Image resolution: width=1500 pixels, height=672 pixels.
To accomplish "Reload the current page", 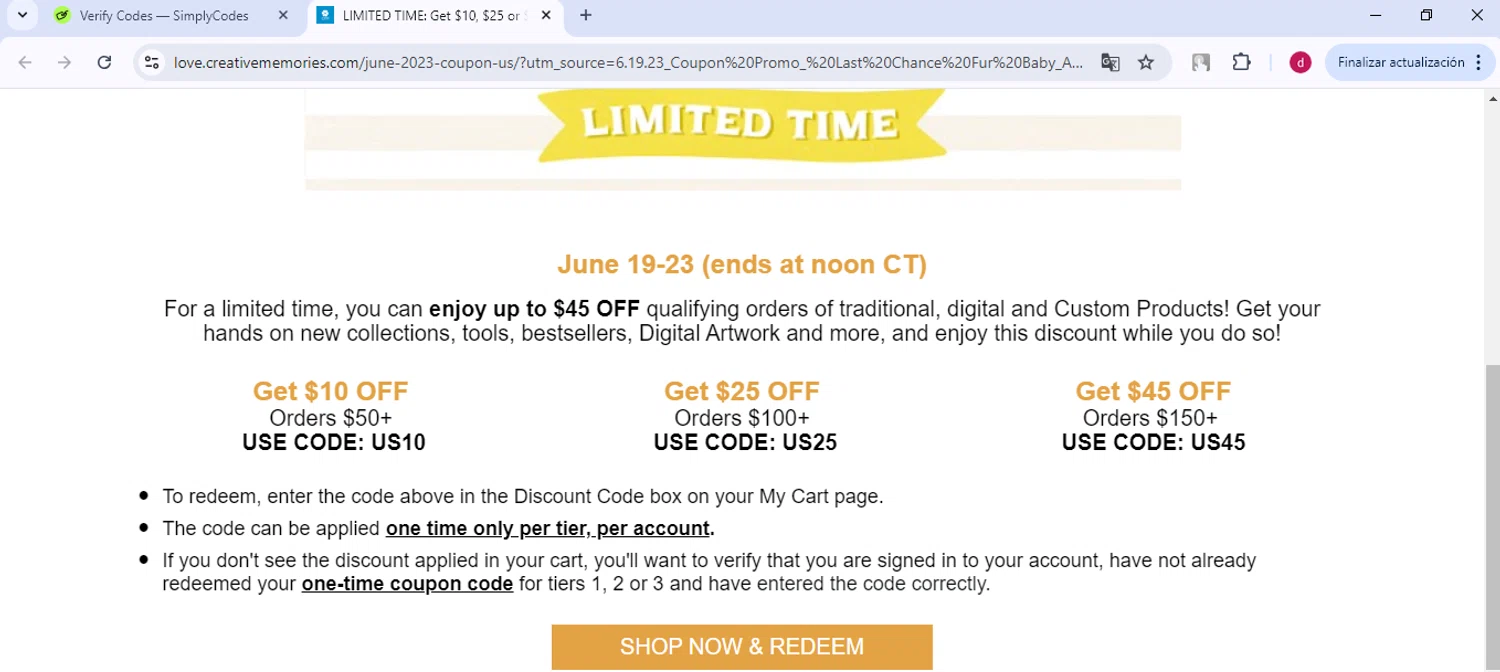I will point(104,62).
